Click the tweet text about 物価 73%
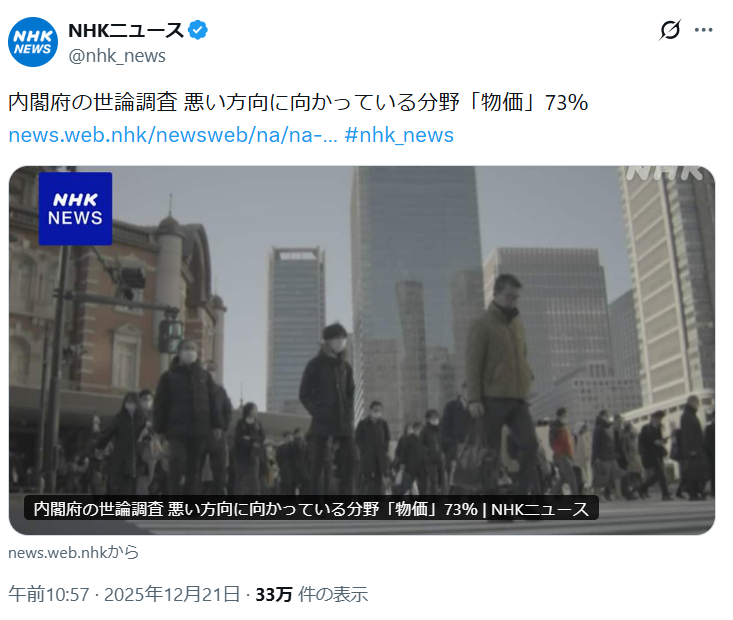The width and height of the screenshot is (733, 620). (298, 102)
